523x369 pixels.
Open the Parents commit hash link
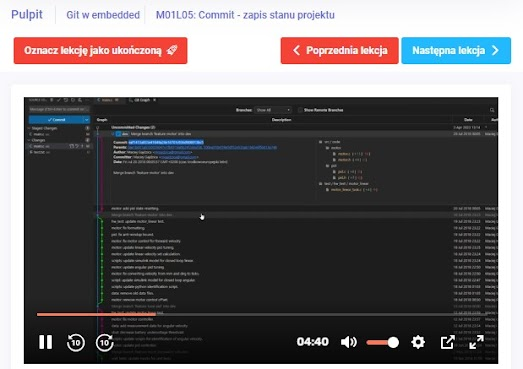[x=202, y=147]
